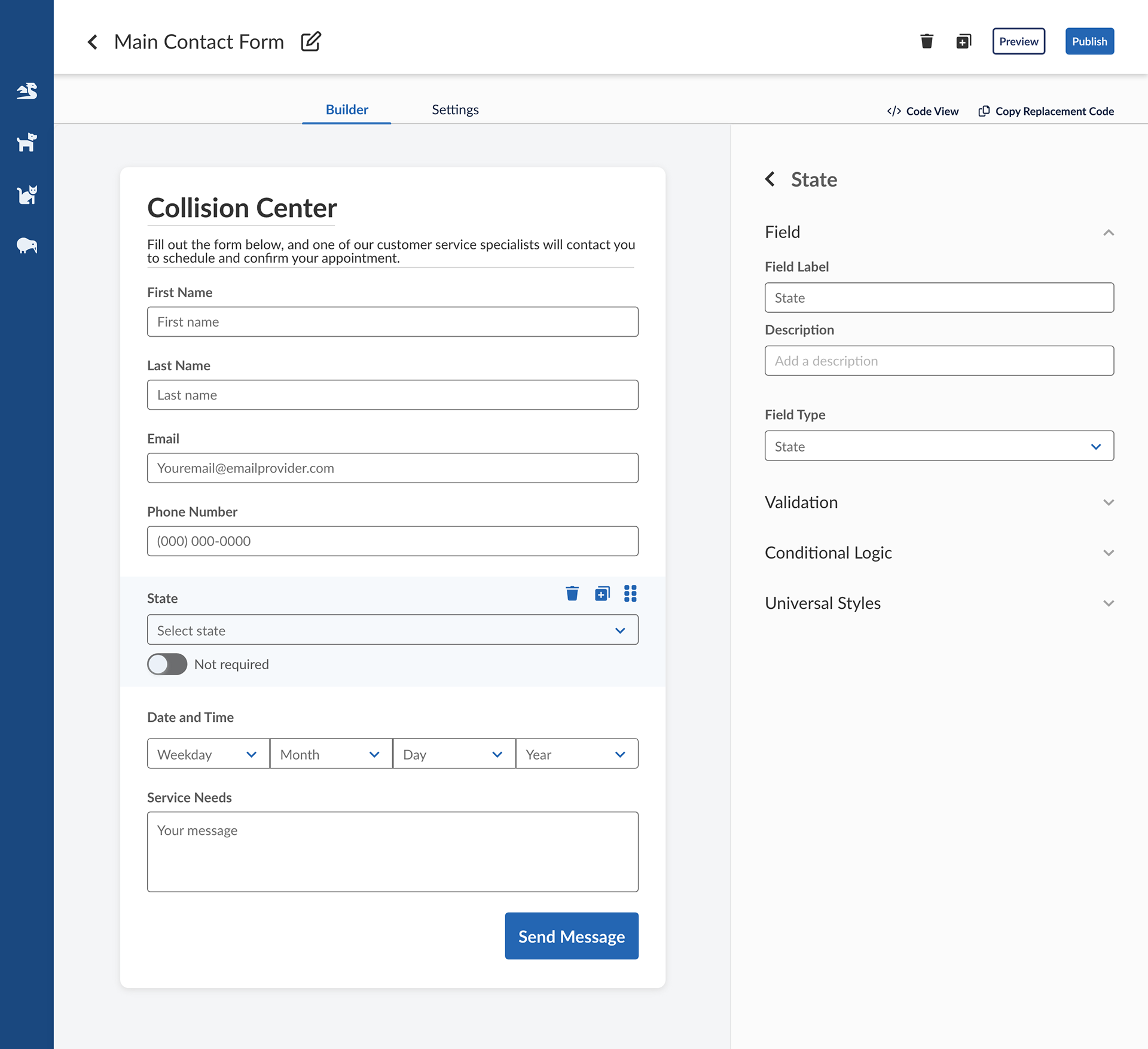The height and width of the screenshot is (1049, 1148).
Task: Open the cat icon in sidebar
Action: coord(27,194)
